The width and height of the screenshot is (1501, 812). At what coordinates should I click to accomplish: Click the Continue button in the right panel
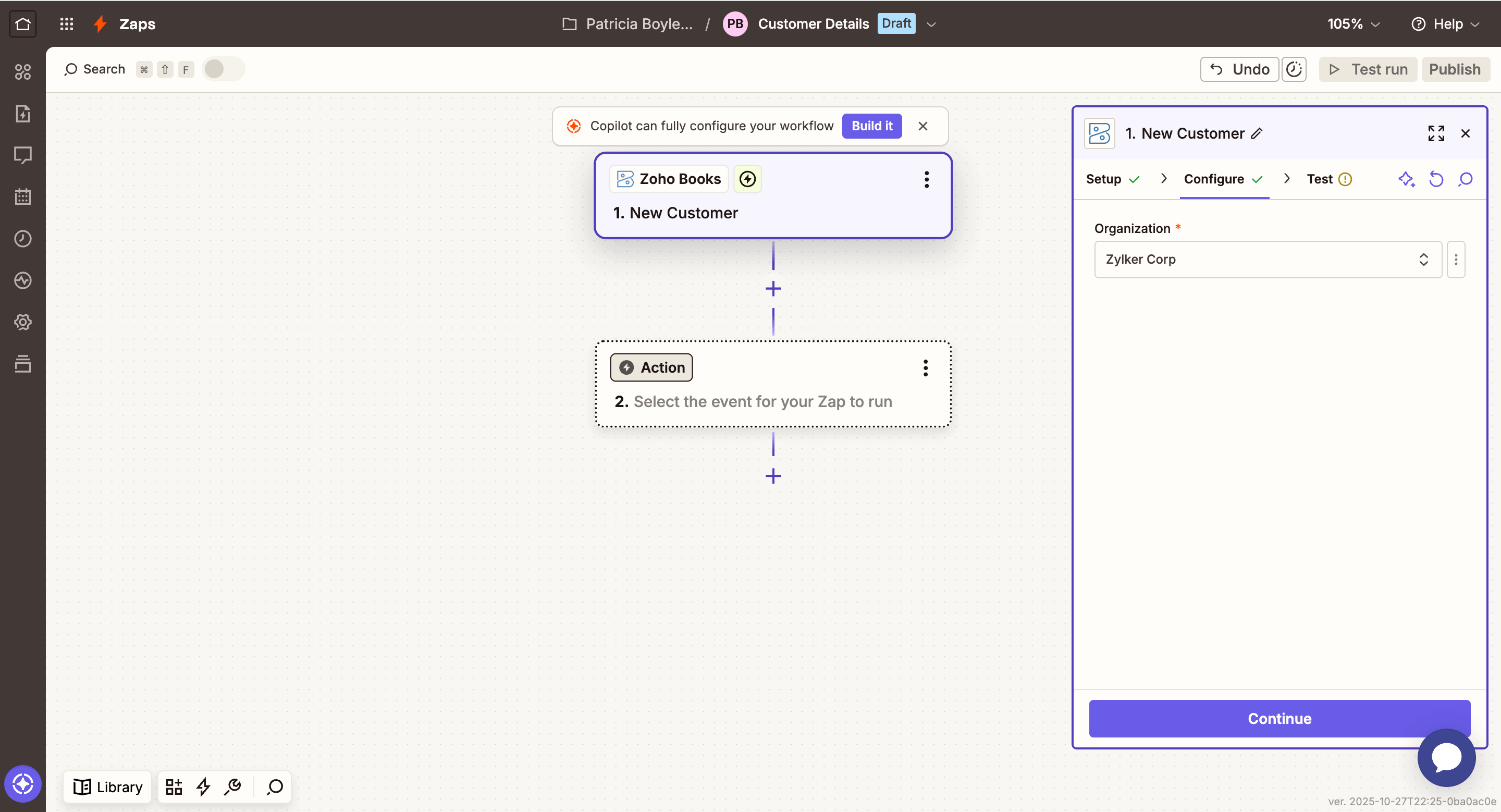click(x=1278, y=718)
